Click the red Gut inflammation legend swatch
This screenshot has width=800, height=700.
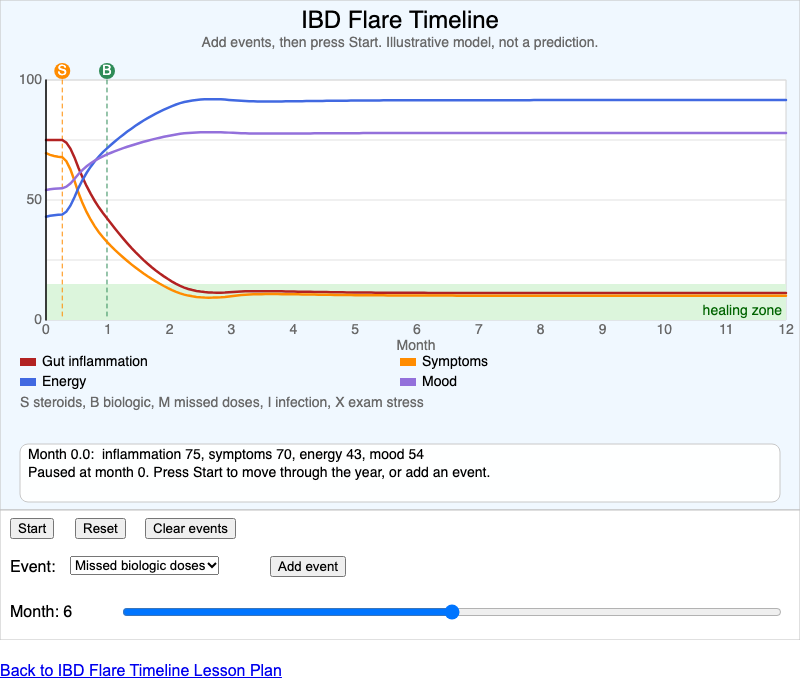[x=28, y=362]
